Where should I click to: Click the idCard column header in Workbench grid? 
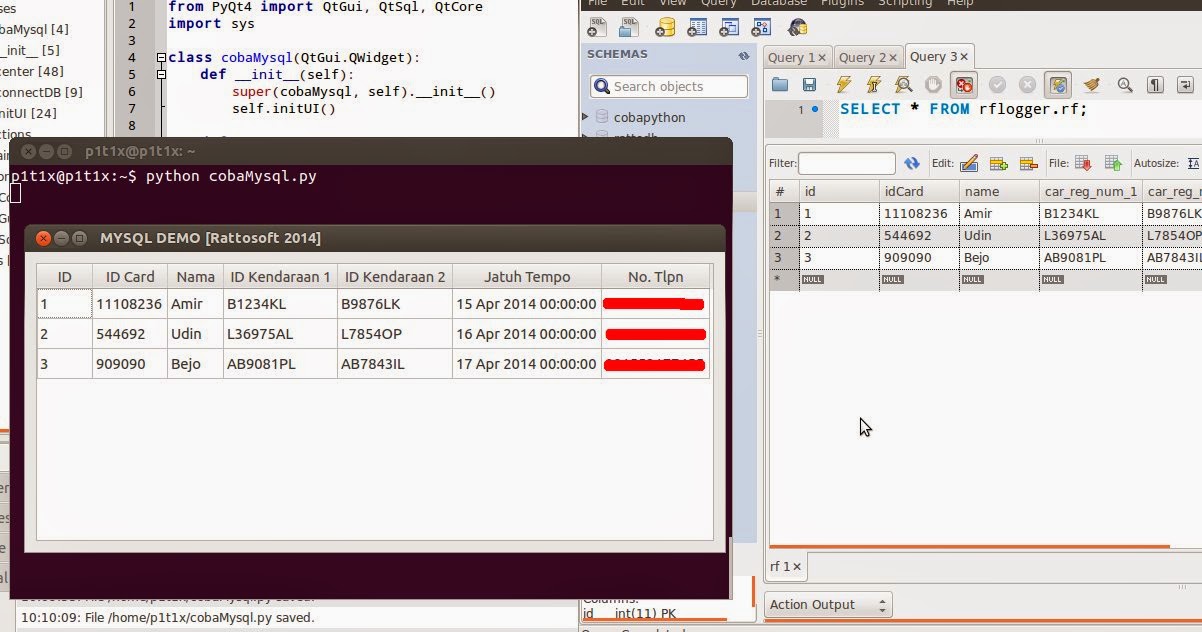pos(918,191)
